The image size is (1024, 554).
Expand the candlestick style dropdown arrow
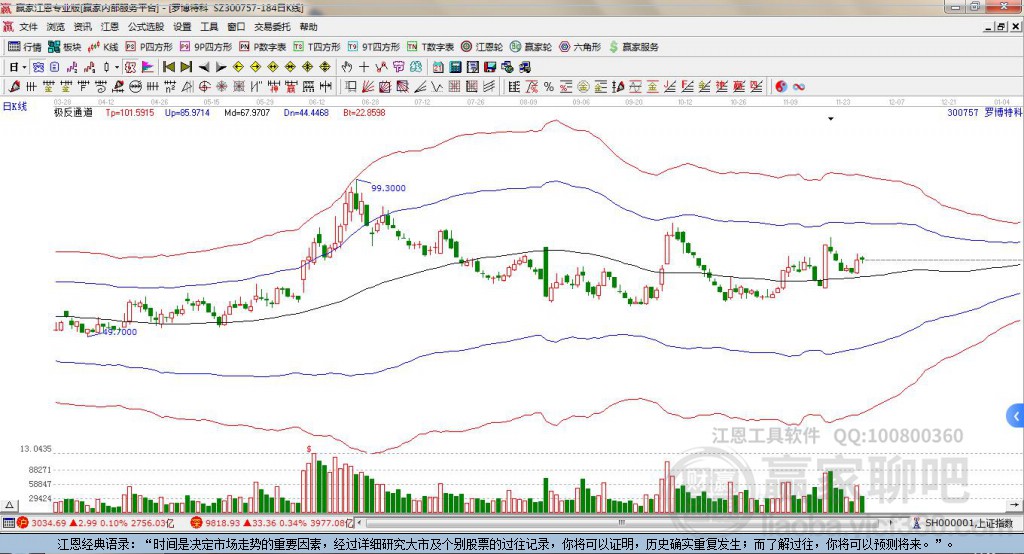tap(117, 67)
